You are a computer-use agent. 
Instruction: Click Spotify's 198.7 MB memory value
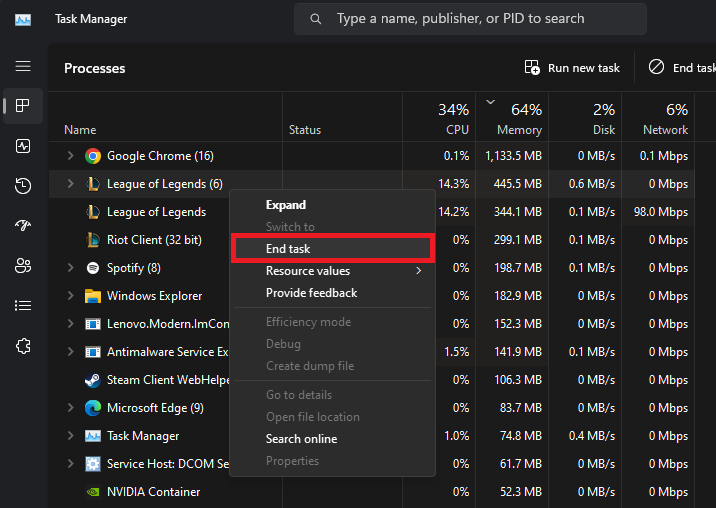pos(518,268)
